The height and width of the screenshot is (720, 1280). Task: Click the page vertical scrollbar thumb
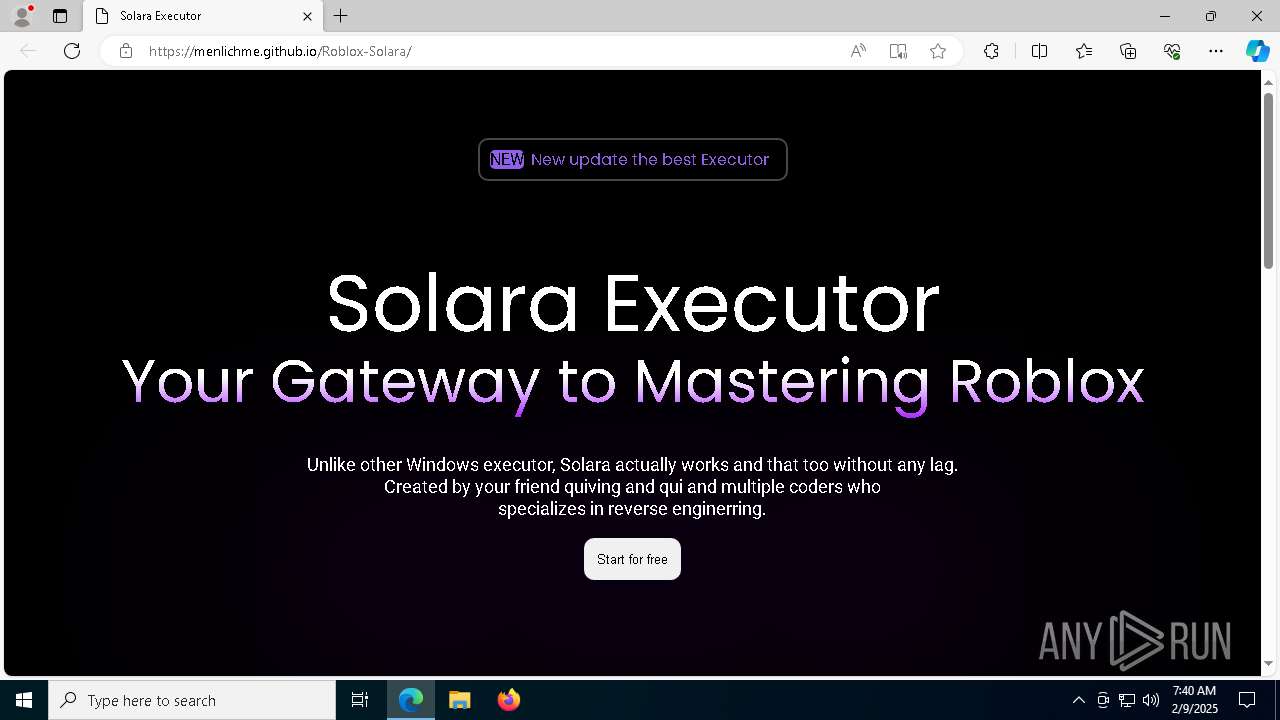(1269, 180)
